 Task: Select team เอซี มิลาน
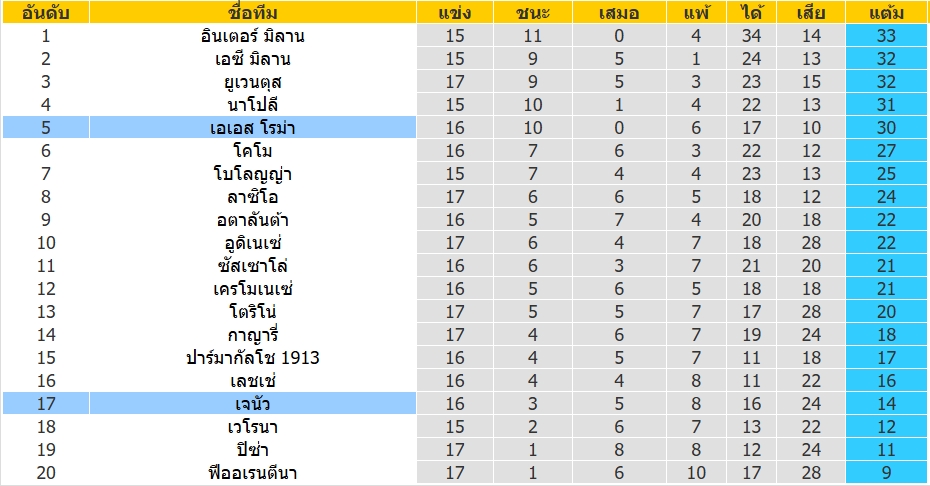coord(251,59)
